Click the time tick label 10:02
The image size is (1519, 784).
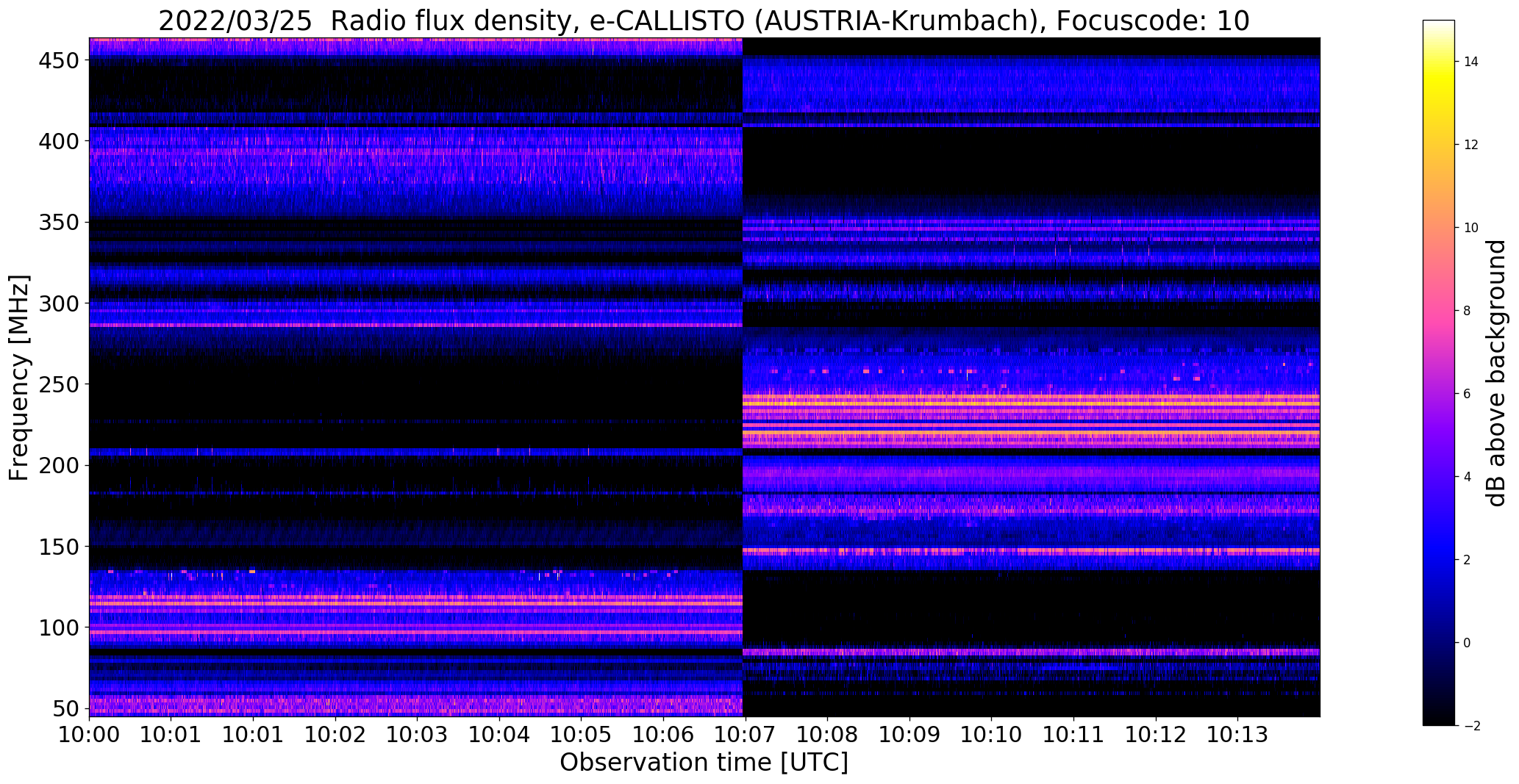tap(335, 736)
